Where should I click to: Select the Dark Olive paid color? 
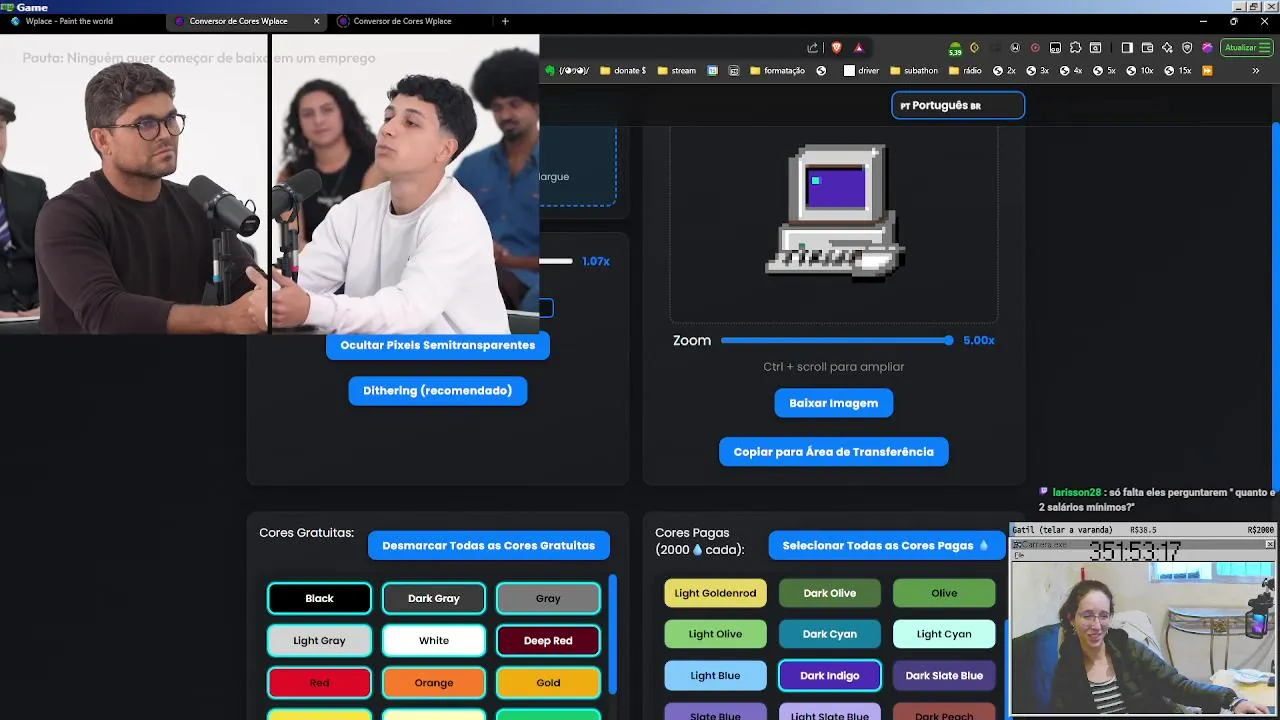[830, 593]
